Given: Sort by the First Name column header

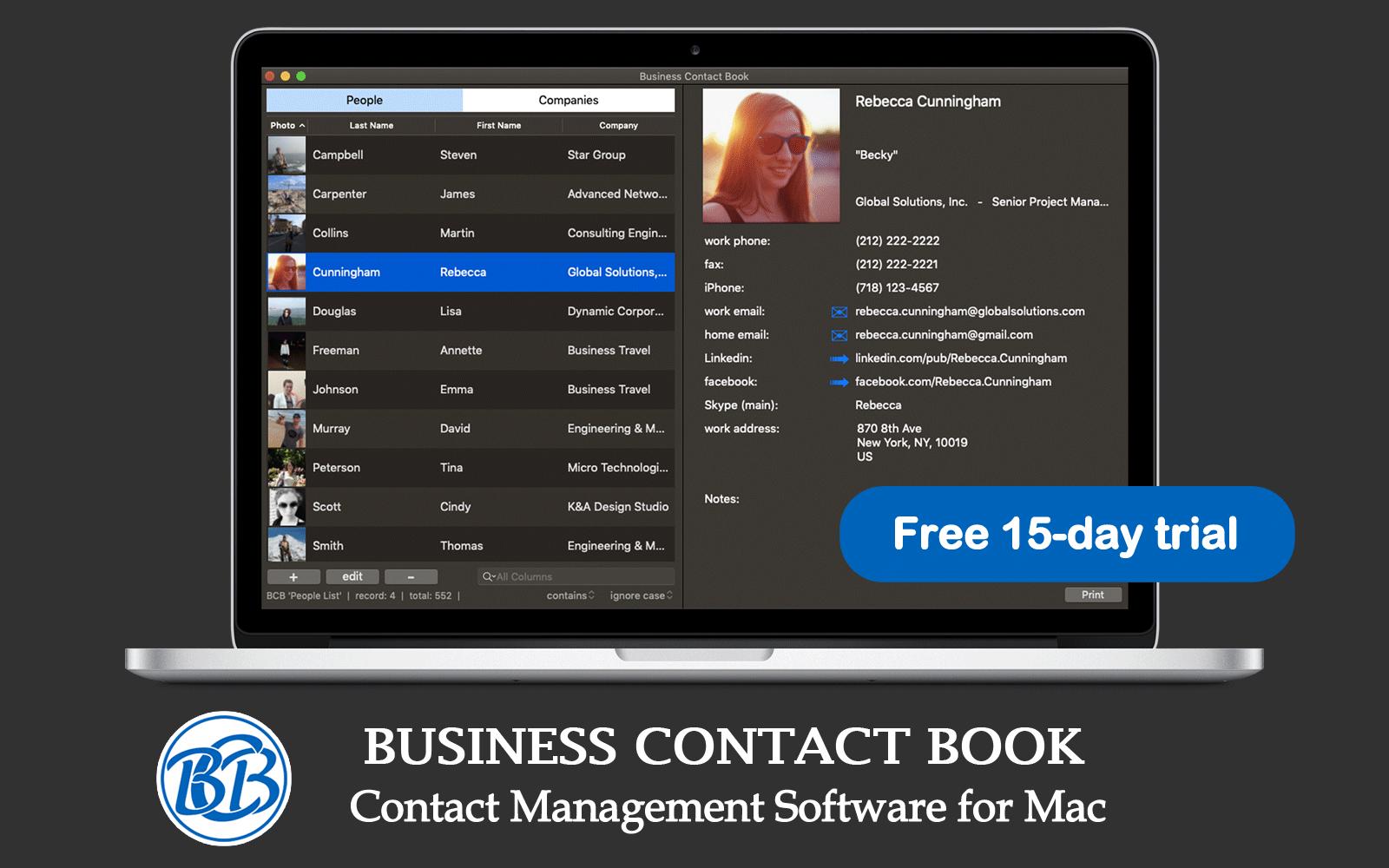Looking at the screenshot, I should pos(499,125).
